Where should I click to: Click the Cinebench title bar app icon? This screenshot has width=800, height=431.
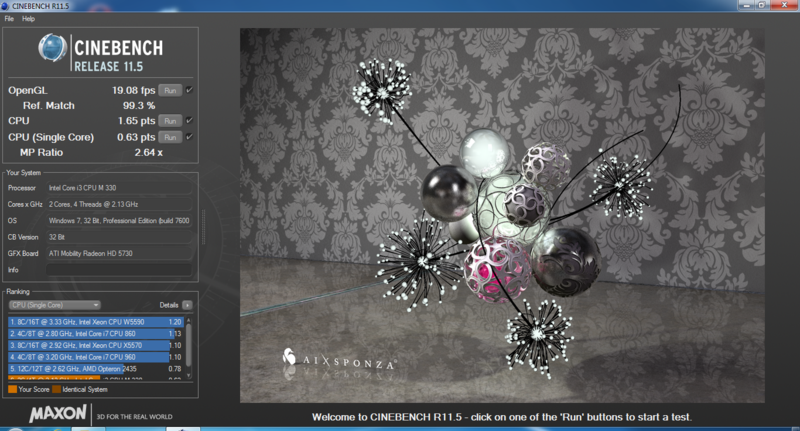[x=5, y=6]
